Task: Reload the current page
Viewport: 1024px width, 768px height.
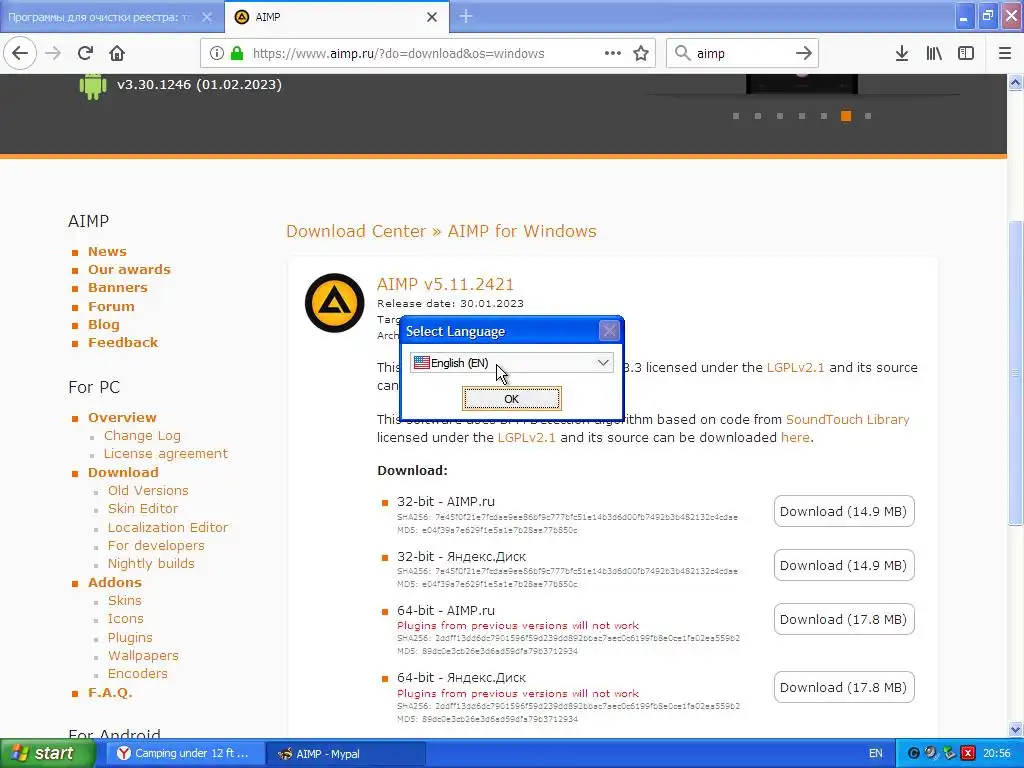Action: [85, 53]
